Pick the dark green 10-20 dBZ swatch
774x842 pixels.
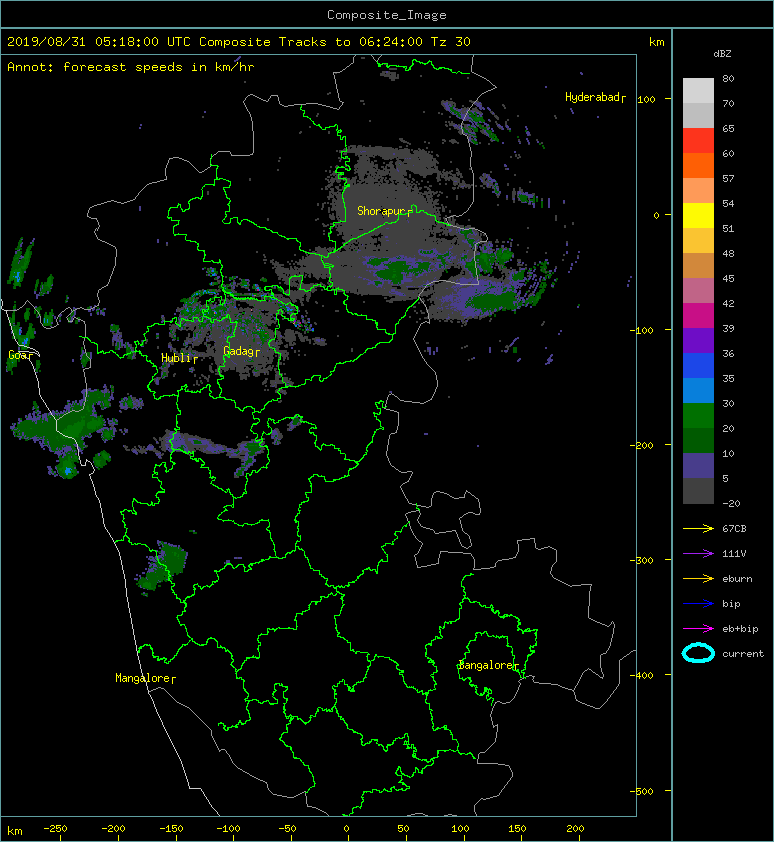coord(698,440)
